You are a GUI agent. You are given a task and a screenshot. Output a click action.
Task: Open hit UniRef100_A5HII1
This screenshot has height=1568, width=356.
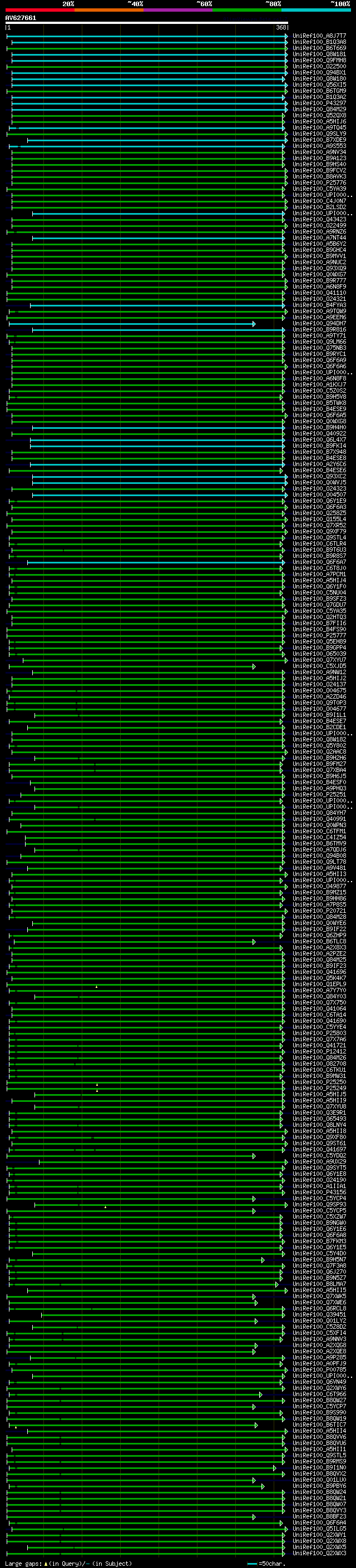(319, 1450)
